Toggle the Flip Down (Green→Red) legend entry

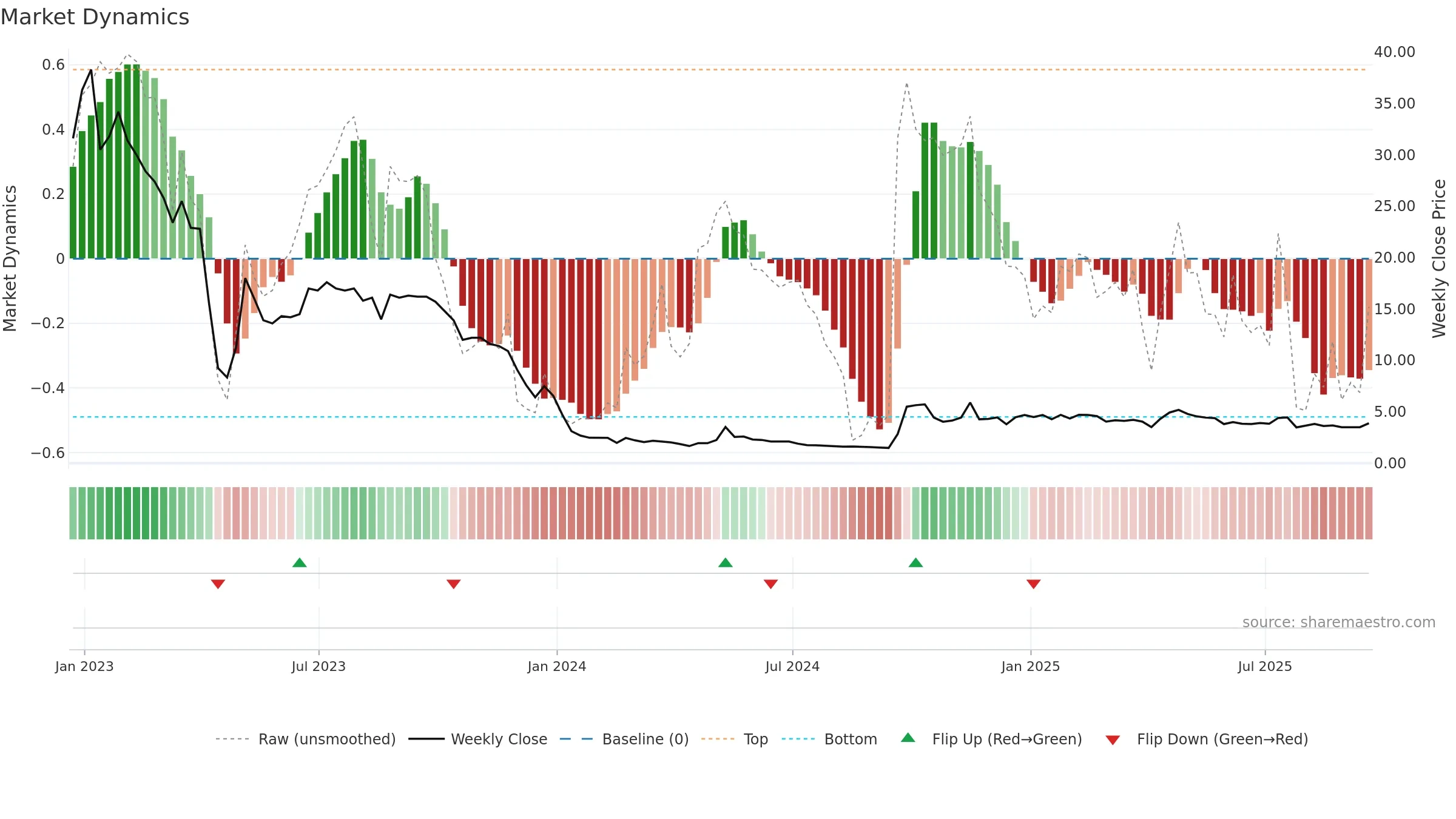(1207, 739)
